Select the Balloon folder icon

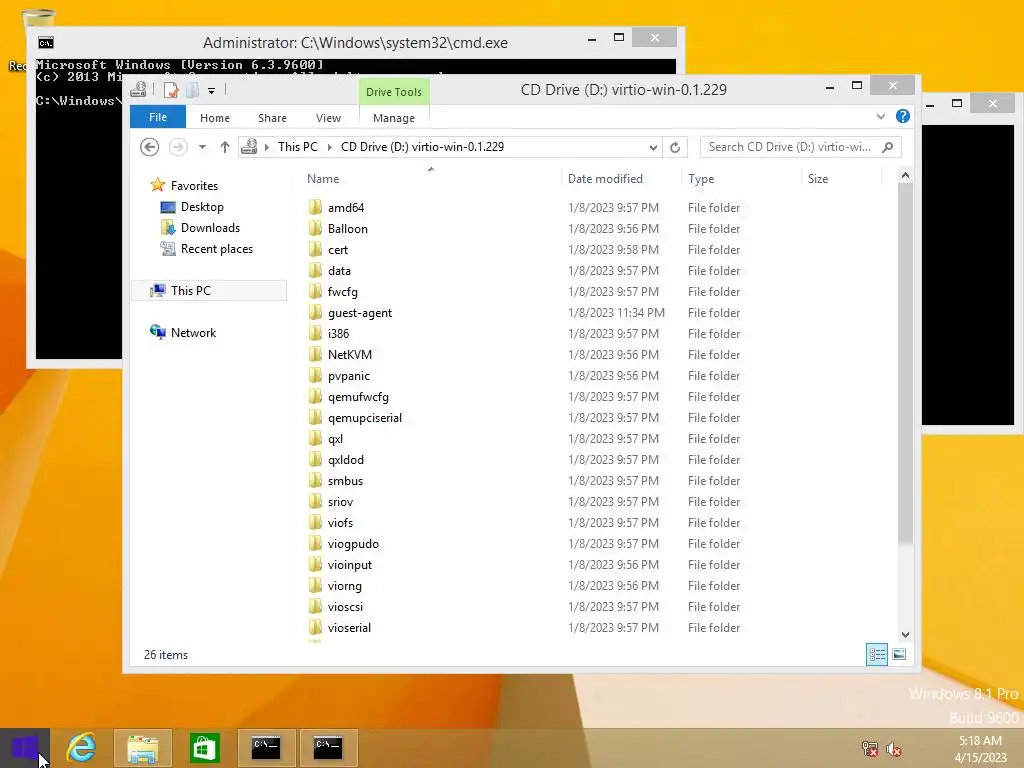pos(315,229)
